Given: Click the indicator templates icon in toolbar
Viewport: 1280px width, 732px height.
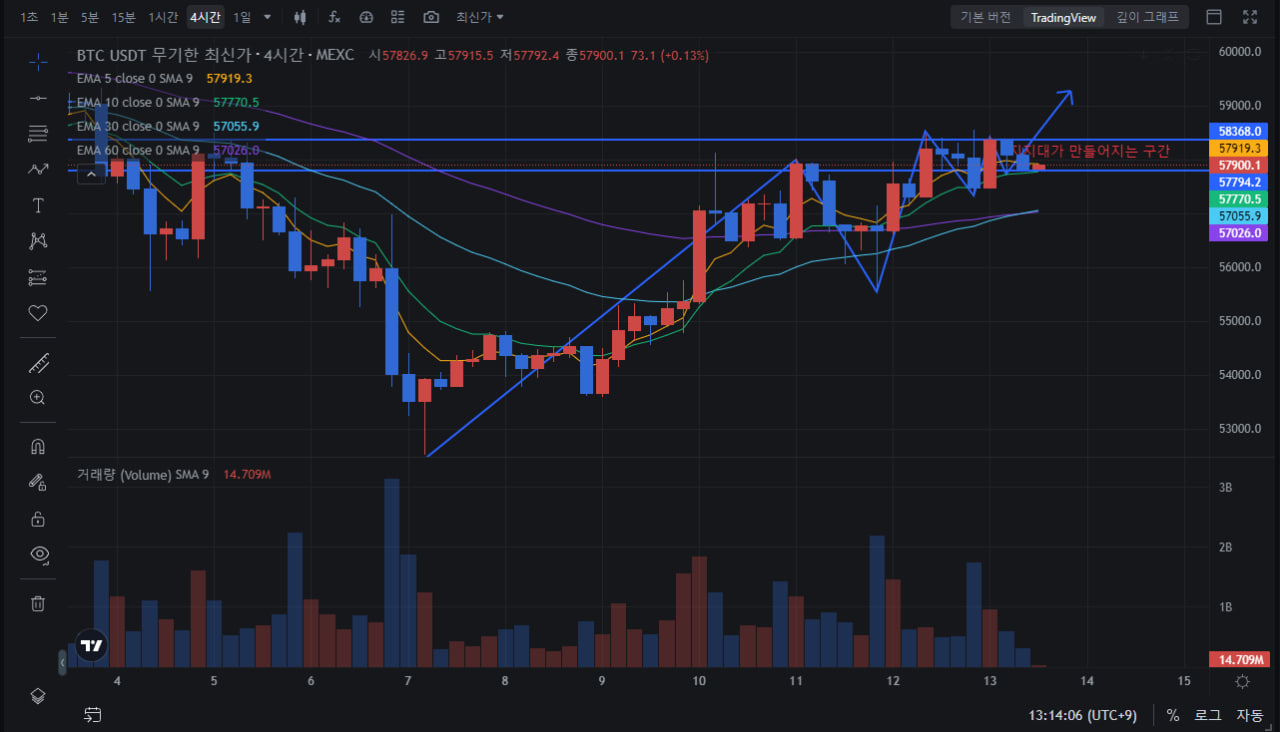Looking at the screenshot, I should [x=366, y=17].
